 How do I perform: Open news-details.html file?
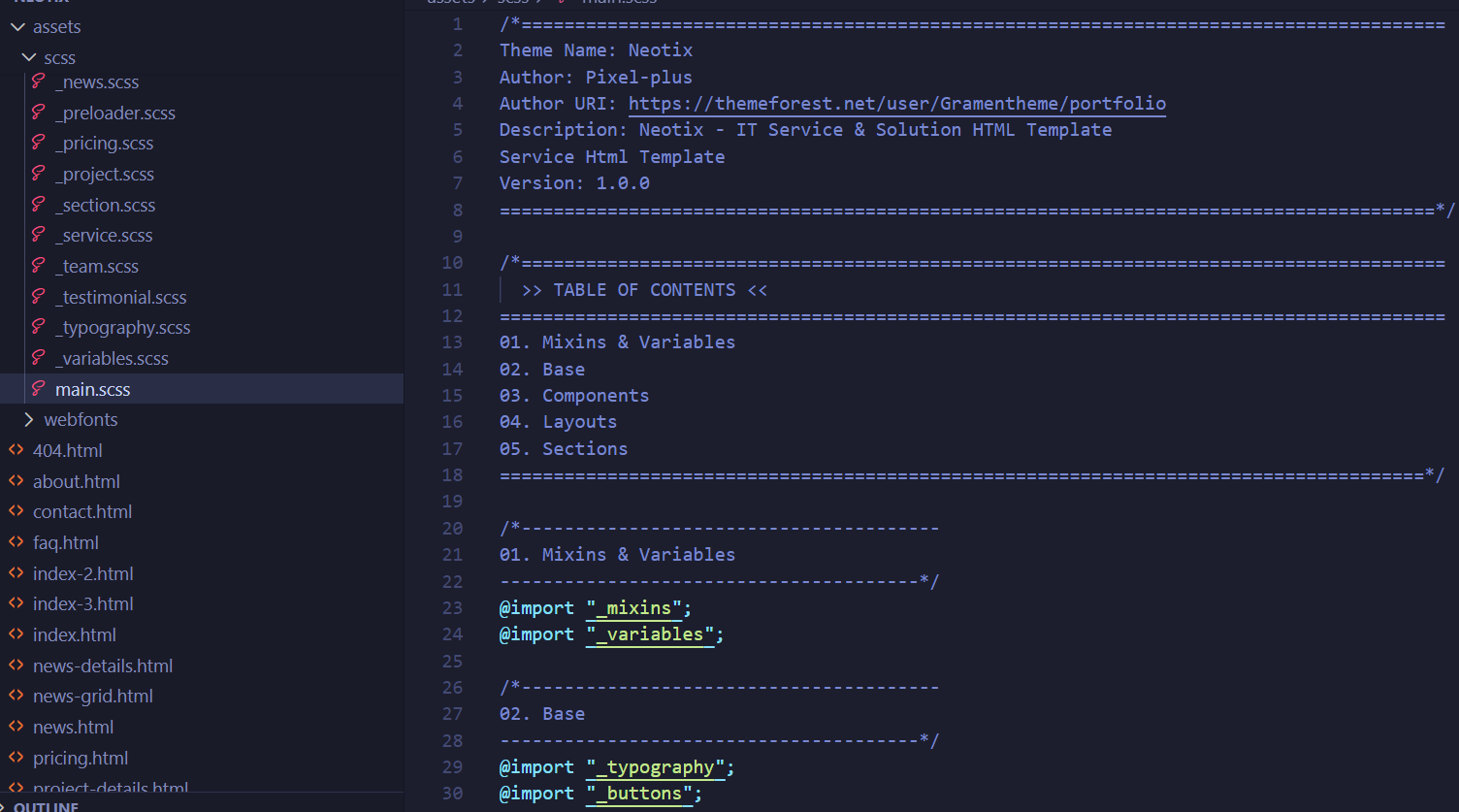103,666
